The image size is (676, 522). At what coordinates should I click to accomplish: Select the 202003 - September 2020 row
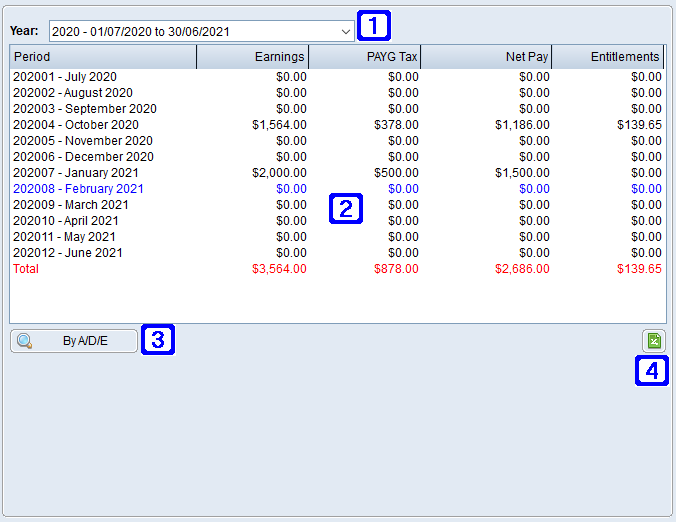338,109
